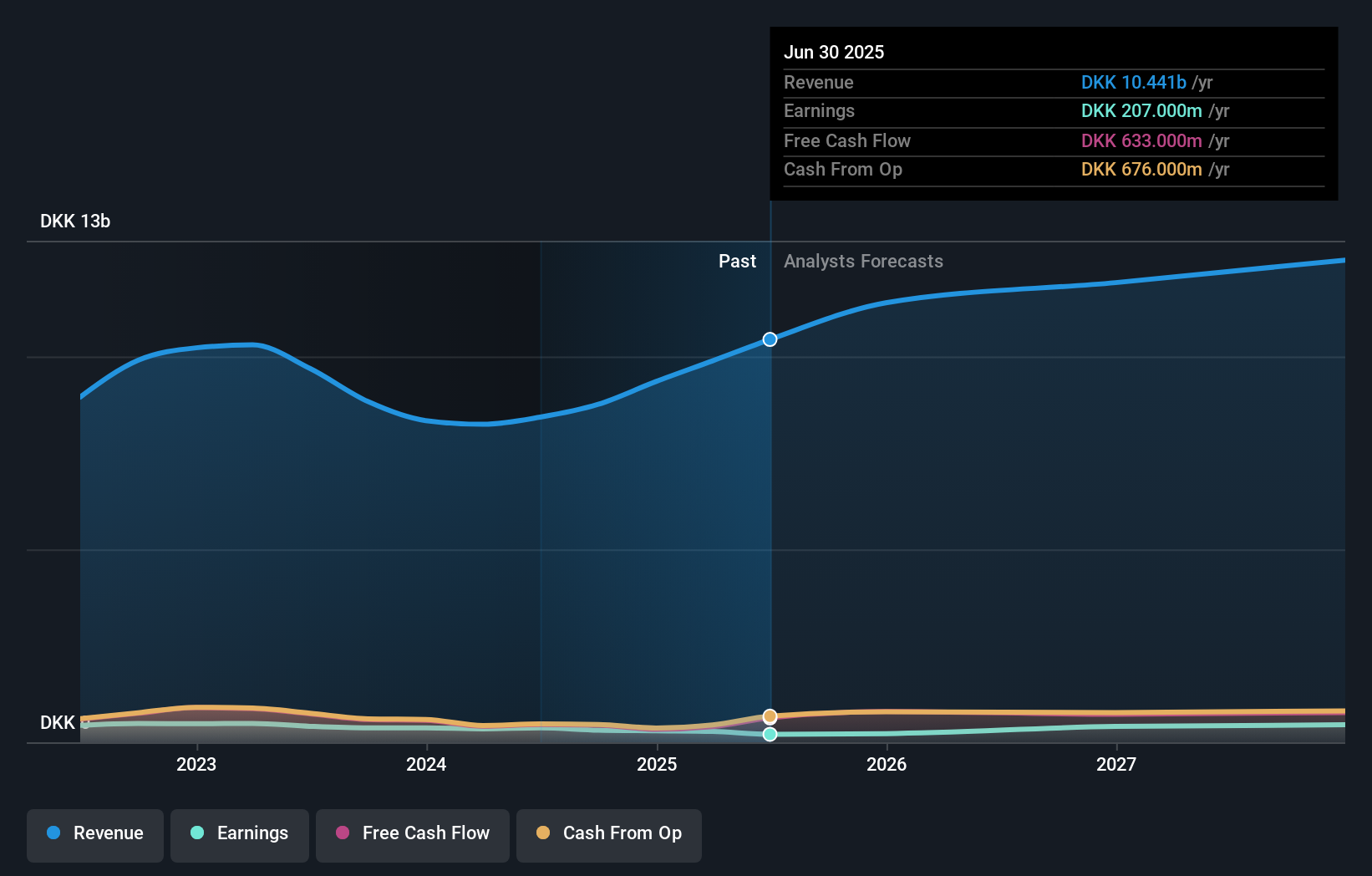Viewport: 1372px width, 876px height.
Task: Click the DKK 13b axis label
Action: 74,221
